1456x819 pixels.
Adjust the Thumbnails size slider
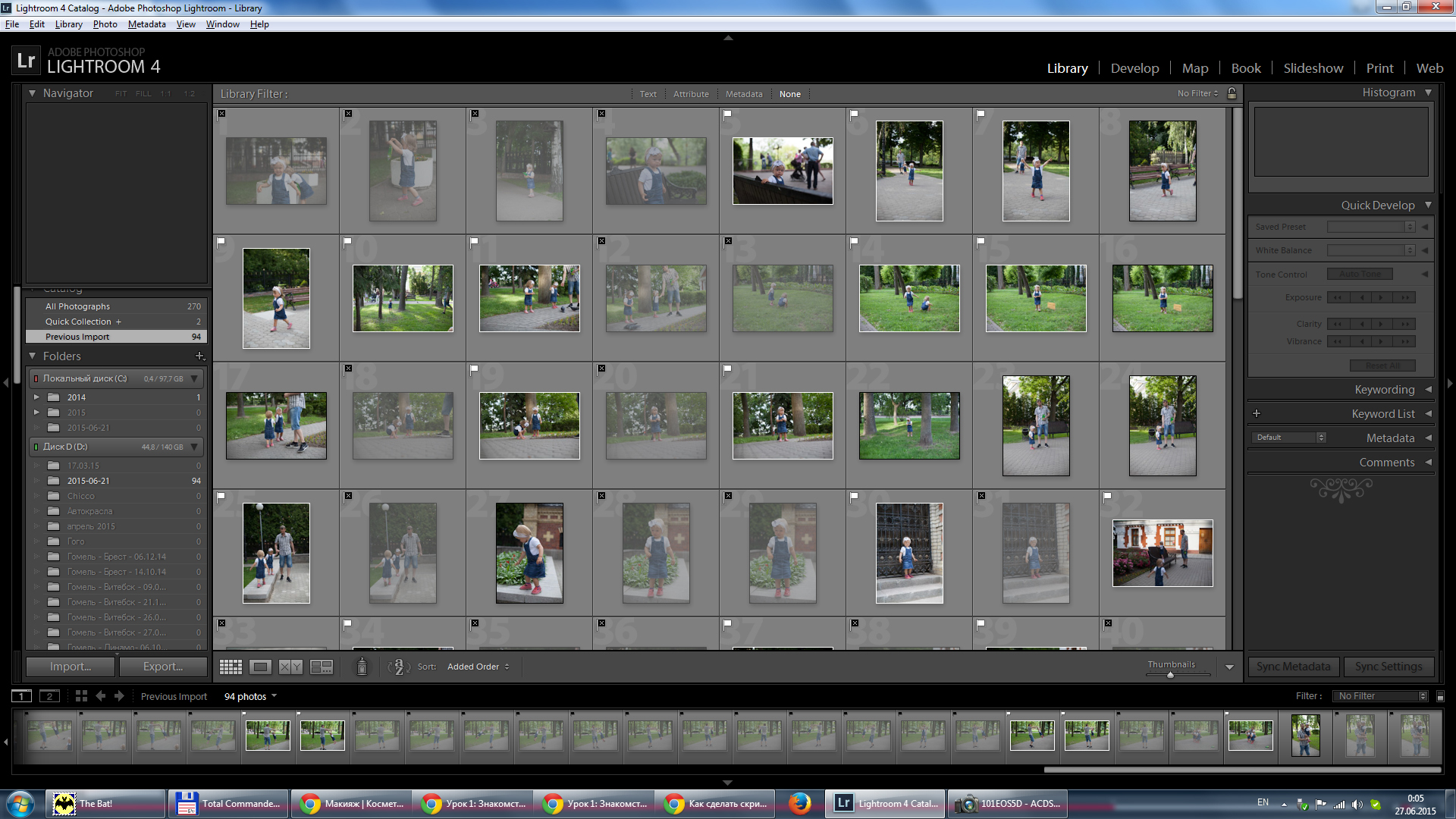point(1170,674)
